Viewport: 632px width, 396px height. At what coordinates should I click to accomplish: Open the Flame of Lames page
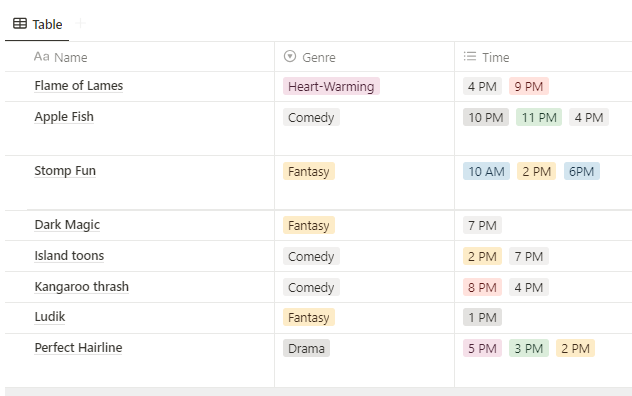[x=79, y=86]
